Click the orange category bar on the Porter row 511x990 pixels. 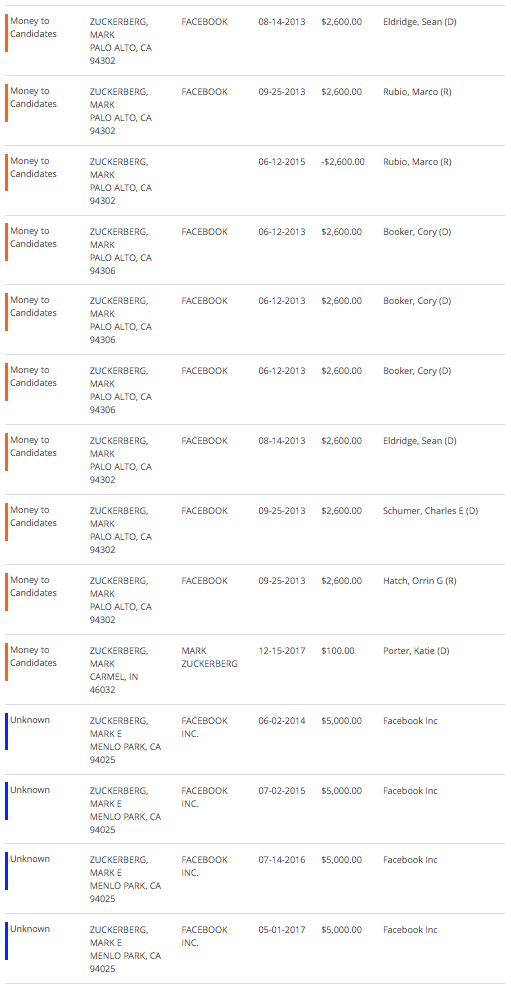click(6, 662)
